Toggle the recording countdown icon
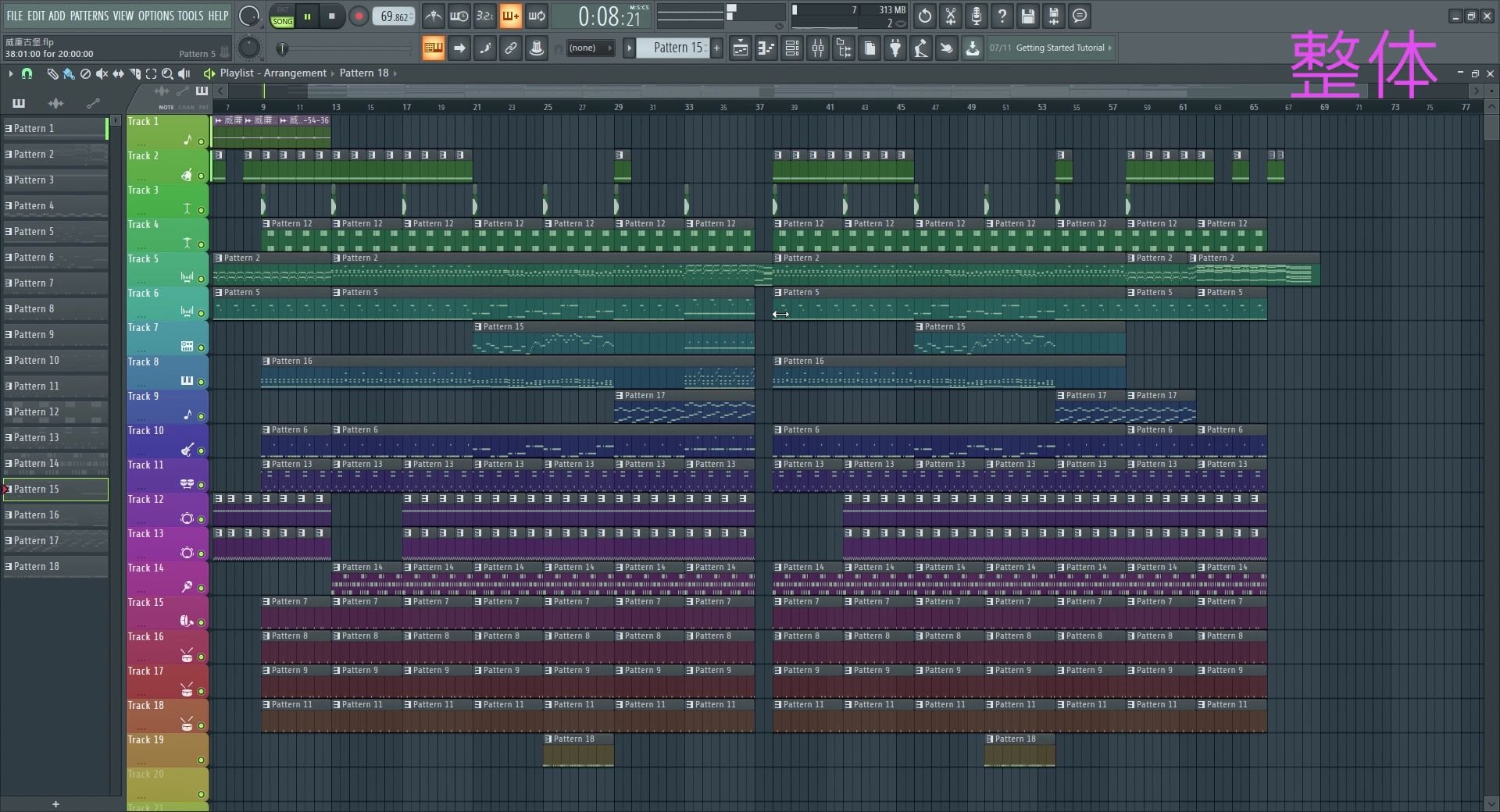The height and width of the screenshot is (812, 1500). tap(485, 16)
